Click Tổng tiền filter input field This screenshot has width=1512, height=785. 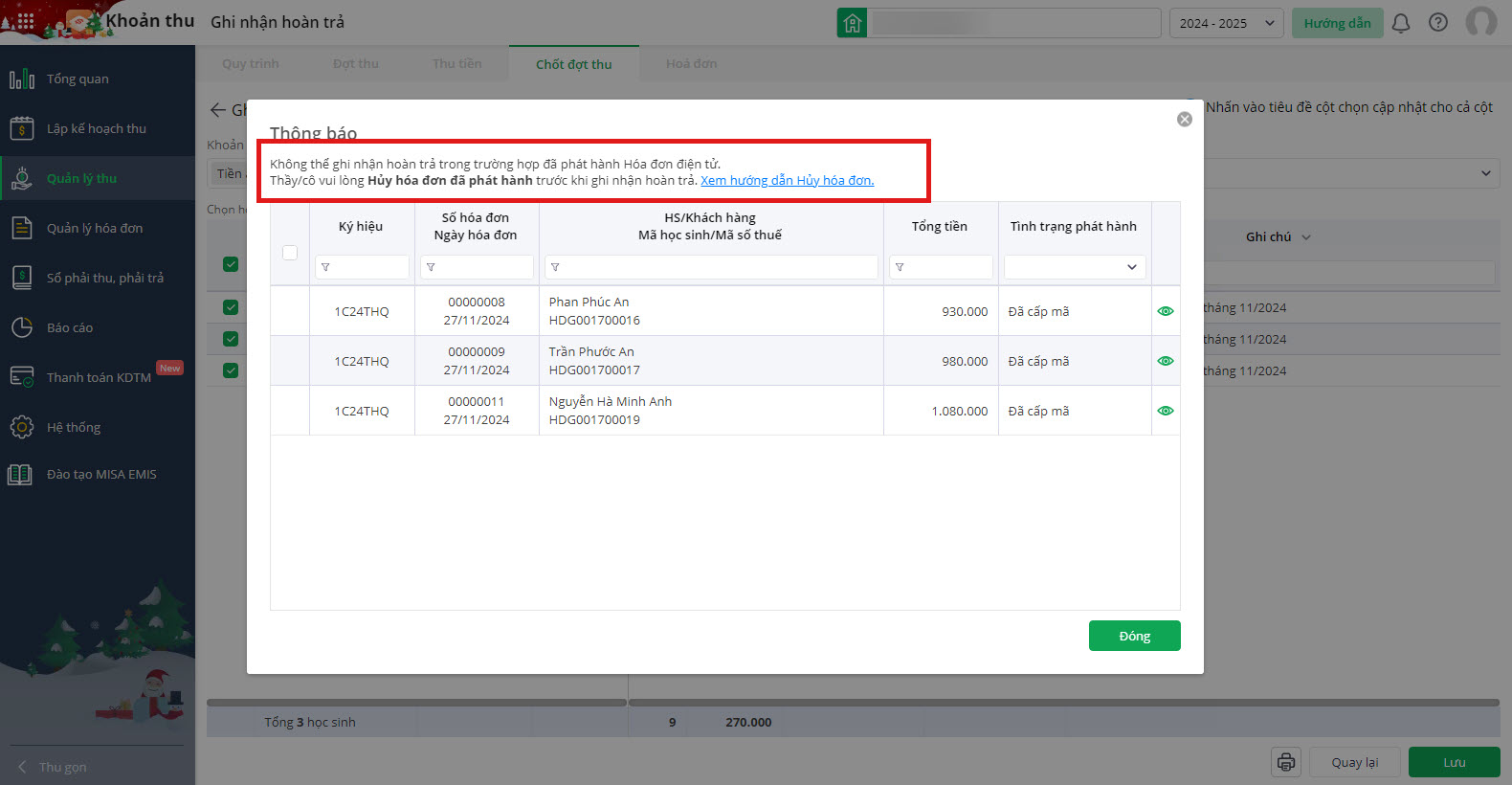pos(941,267)
